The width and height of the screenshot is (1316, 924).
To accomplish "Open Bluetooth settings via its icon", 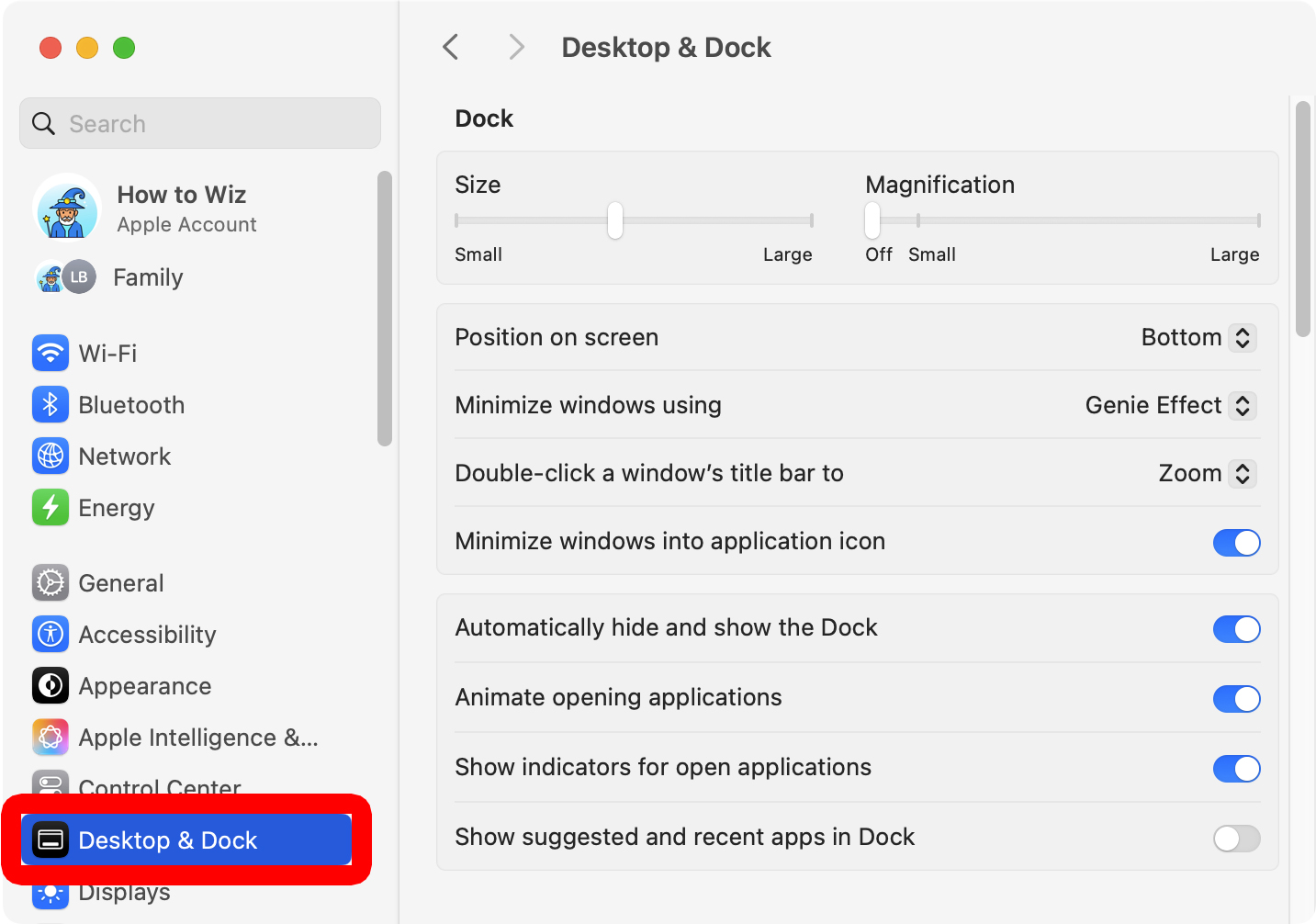I will tap(51, 404).
